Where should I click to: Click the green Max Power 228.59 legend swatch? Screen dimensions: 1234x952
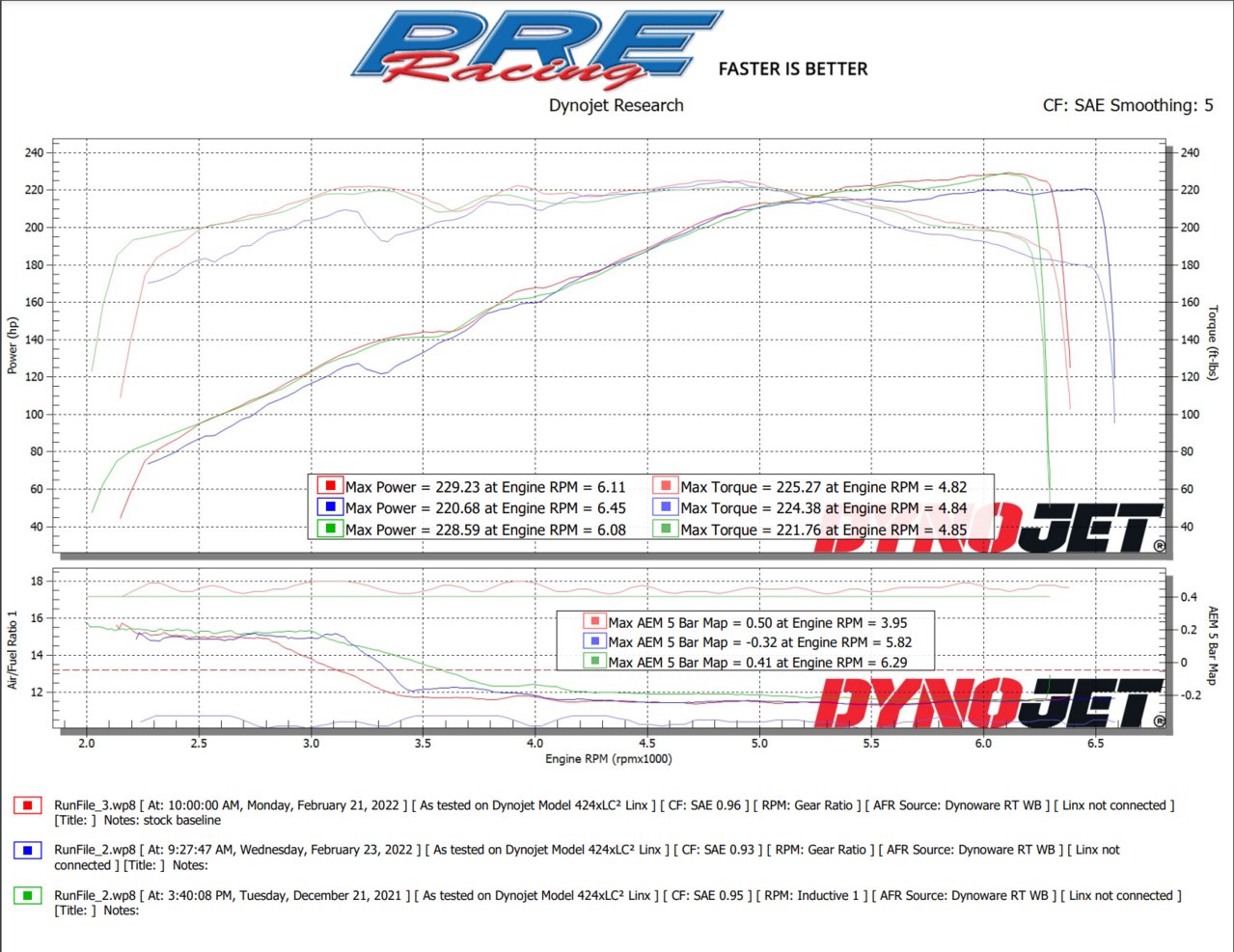coord(330,529)
